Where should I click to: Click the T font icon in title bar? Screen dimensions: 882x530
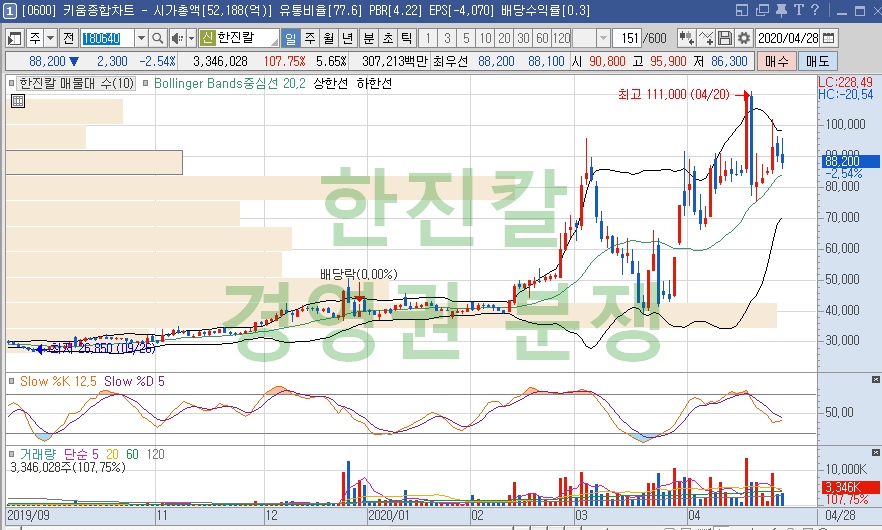pos(799,10)
